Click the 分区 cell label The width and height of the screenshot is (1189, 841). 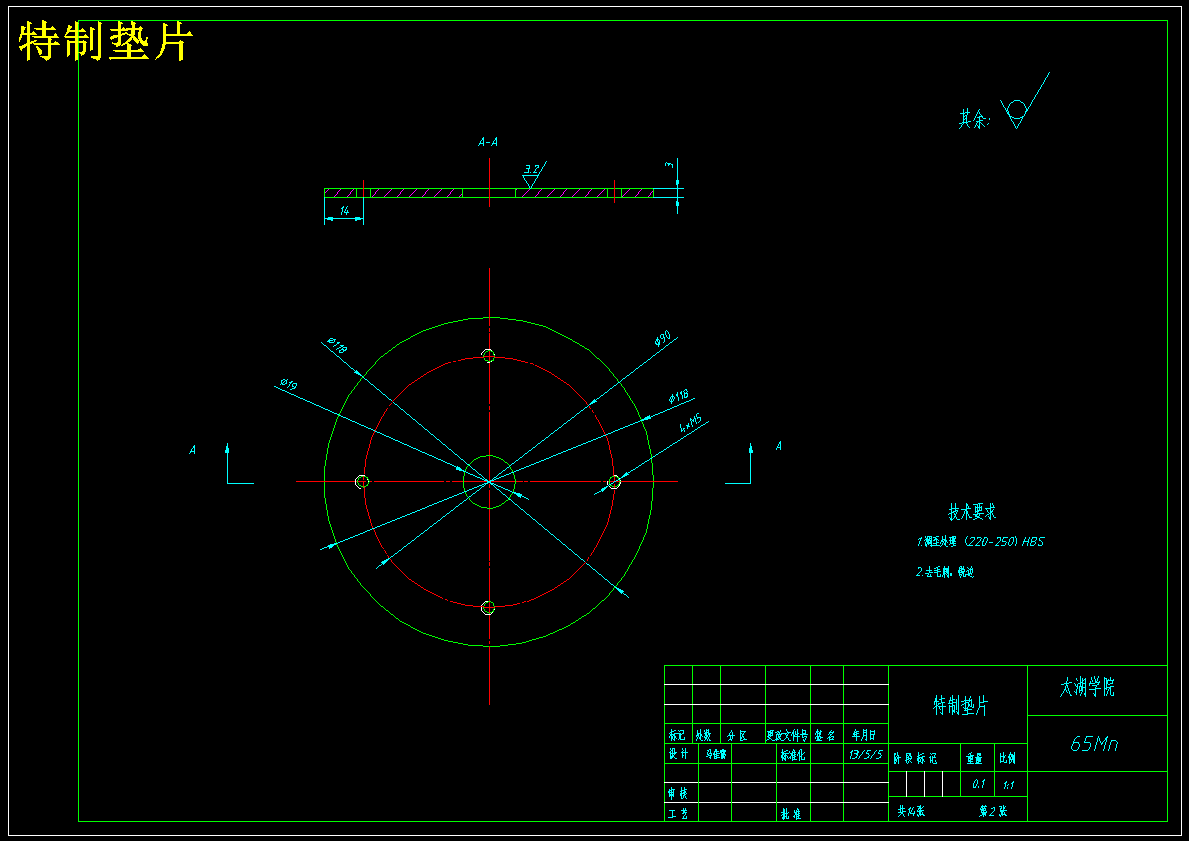tap(737, 735)
